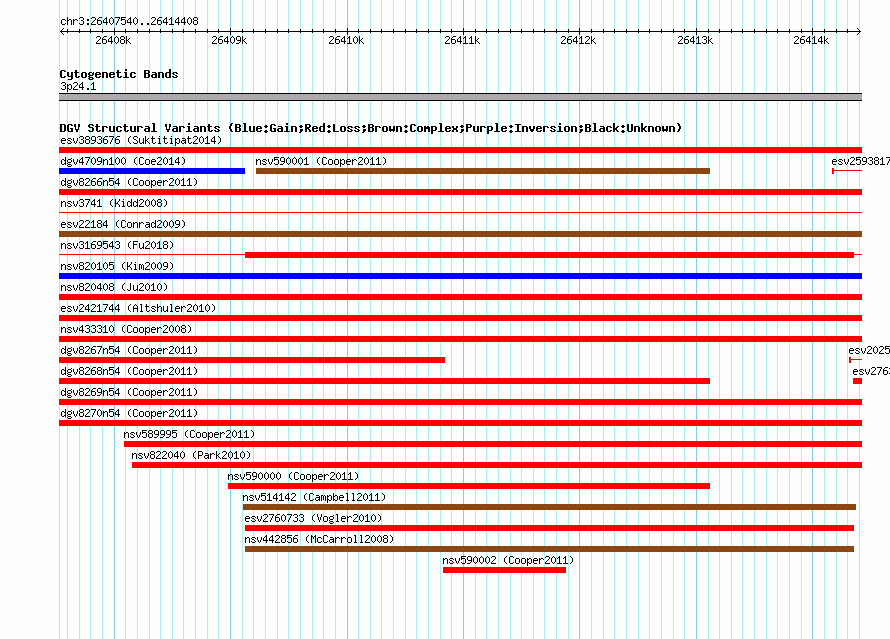This screenshot has width=890, height=639.
Task: Select the red dgv8270n54 loss bar
Action: click(x=460, y=423)
